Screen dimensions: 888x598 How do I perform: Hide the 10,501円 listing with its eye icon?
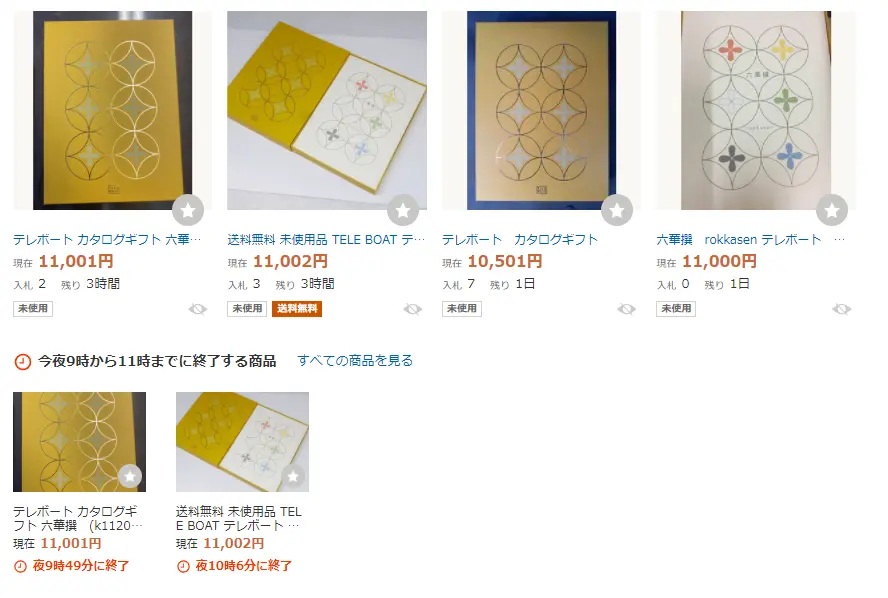pos(626,309)
